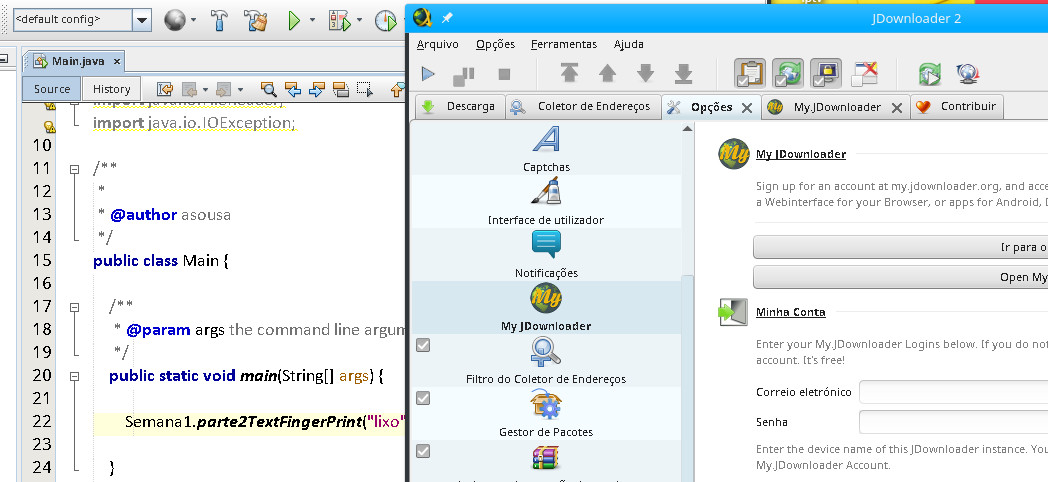
Task: Open Forward history dropdown in editor toolbar
Action: (x=241, y=89)
